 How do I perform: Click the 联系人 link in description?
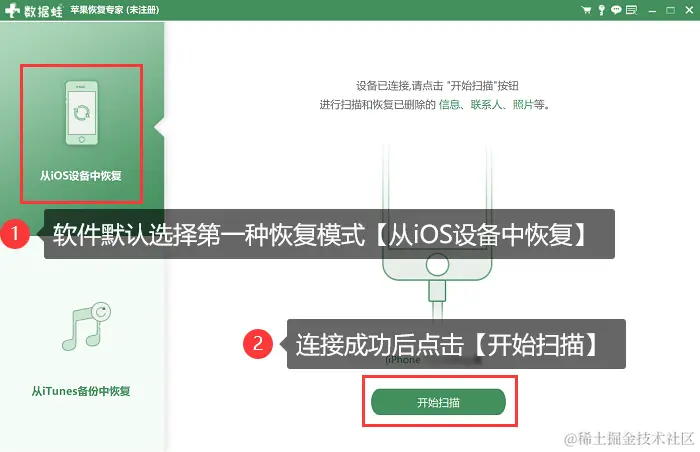click(486, 105)
